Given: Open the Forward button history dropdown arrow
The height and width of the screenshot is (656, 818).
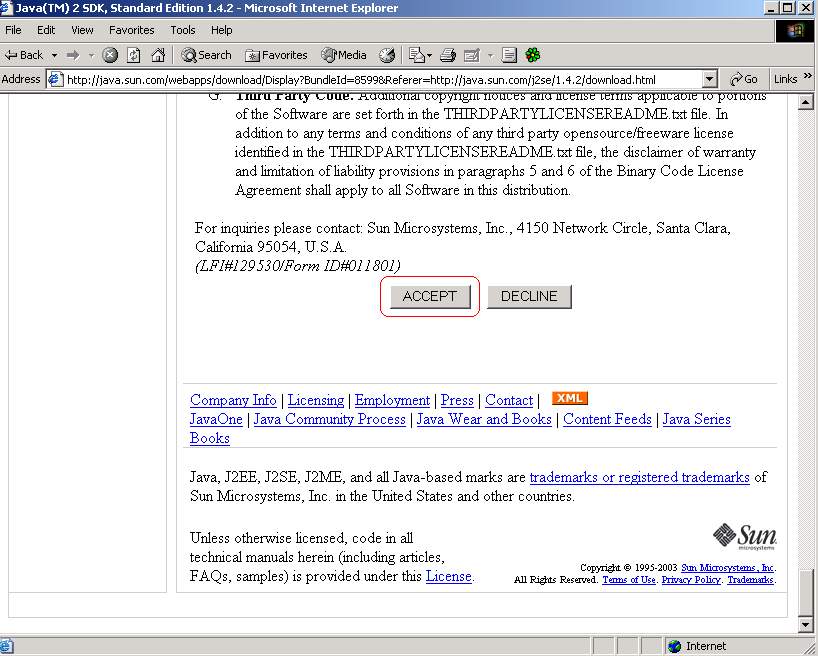Looking at the screenshot, I should point(91,55).
